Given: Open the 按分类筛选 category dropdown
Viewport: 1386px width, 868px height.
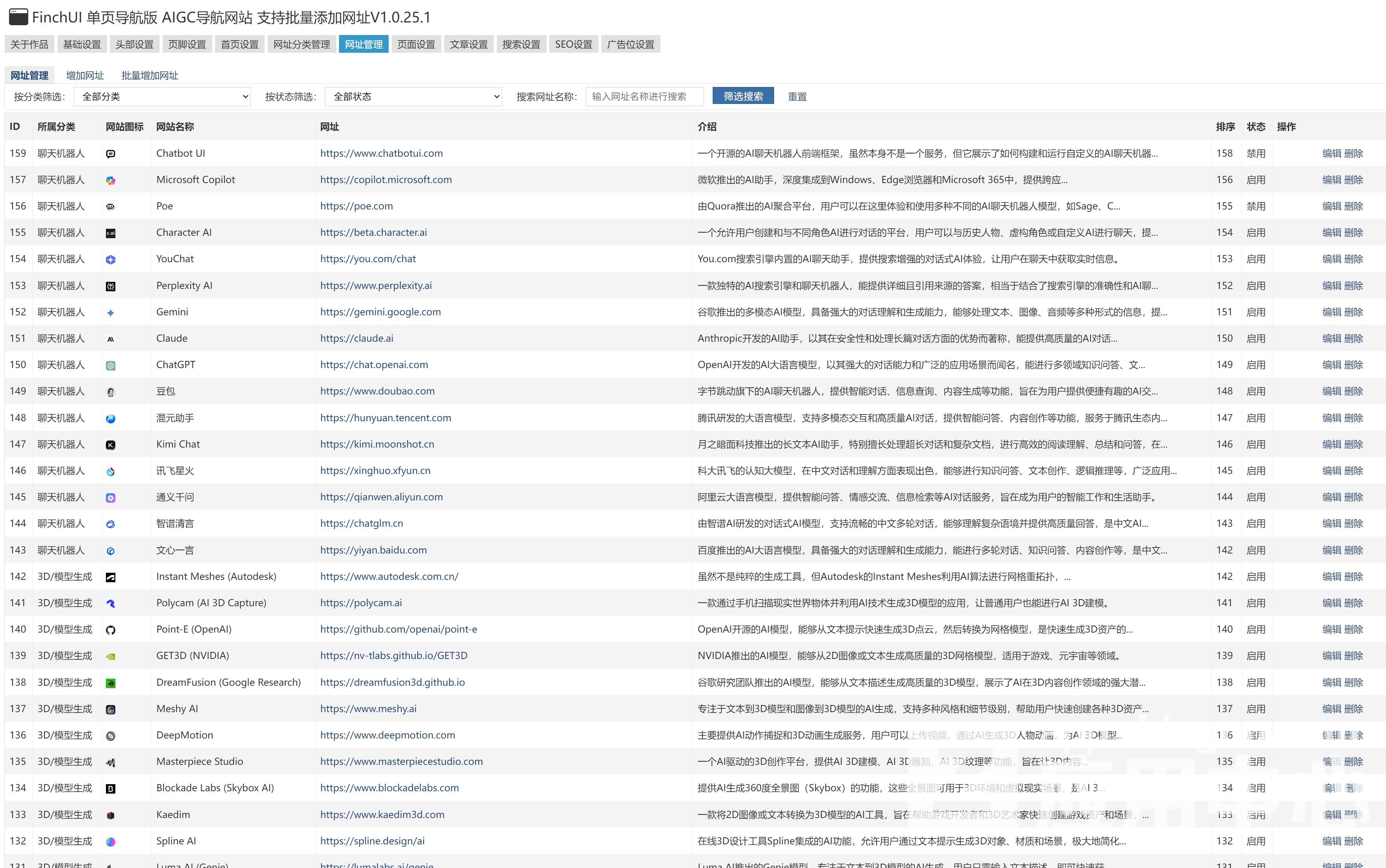Looking at the screenshot, I should coord(163,96).
